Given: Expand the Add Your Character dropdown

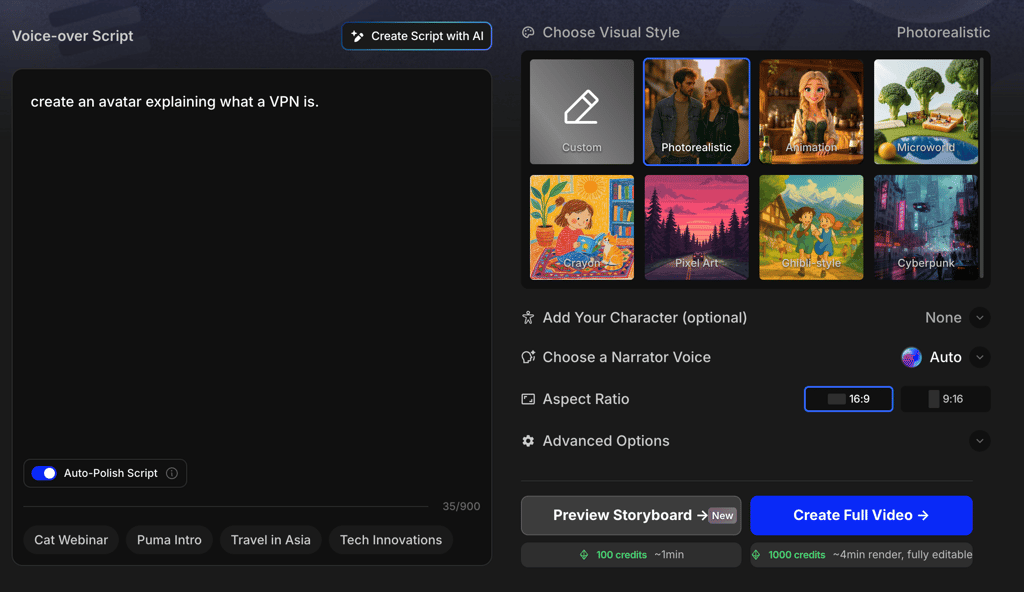Looking at the screenshot, I should pyautogui.click(x=980, y=318).
